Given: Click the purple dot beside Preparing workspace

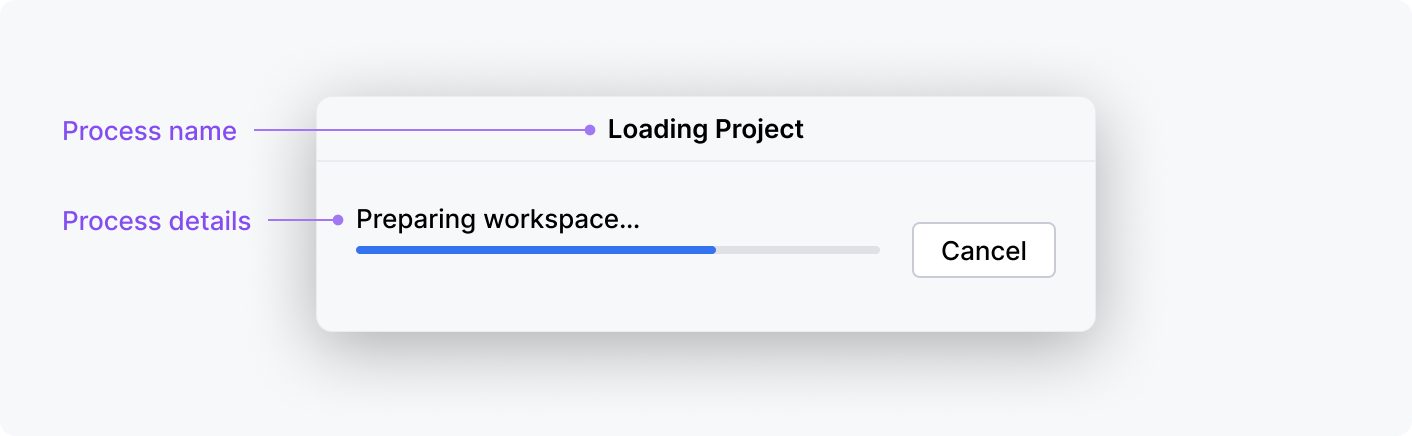Looking at the screenshot, I should tap(338, 220).
